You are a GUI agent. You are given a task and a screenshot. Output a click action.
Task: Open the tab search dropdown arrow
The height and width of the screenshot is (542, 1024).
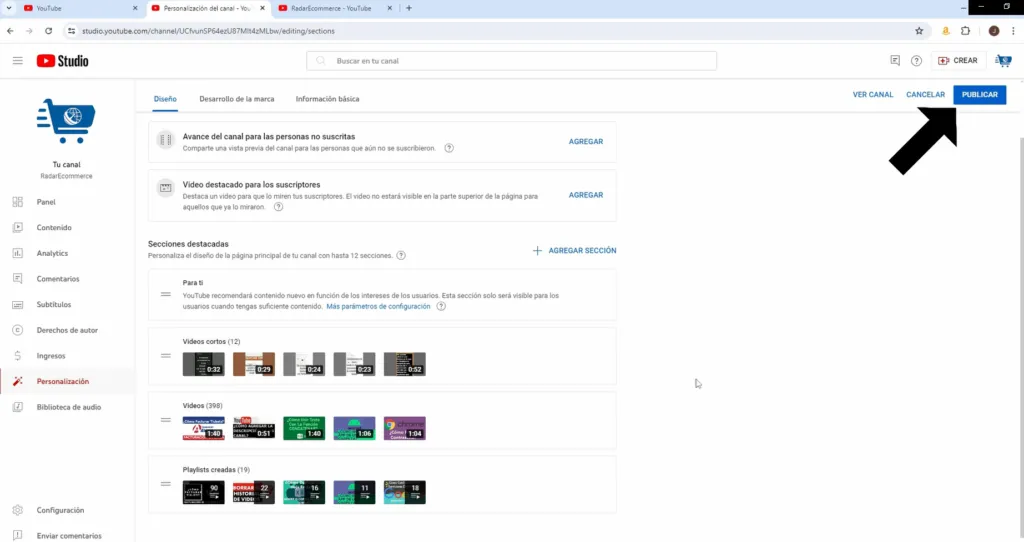[x=8, y=8]
